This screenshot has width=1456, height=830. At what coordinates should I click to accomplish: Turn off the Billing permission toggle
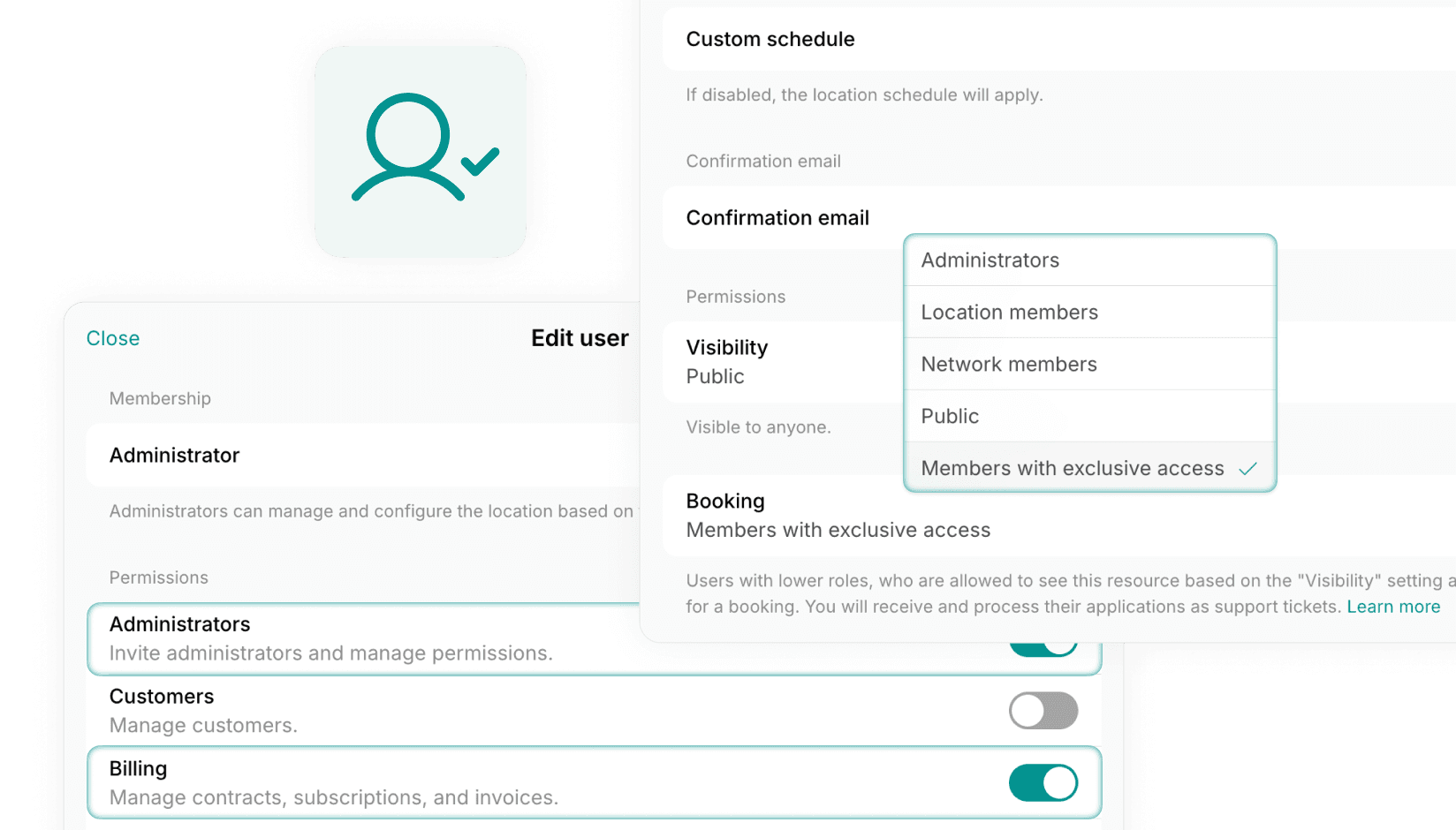[x=1043, y=782]
